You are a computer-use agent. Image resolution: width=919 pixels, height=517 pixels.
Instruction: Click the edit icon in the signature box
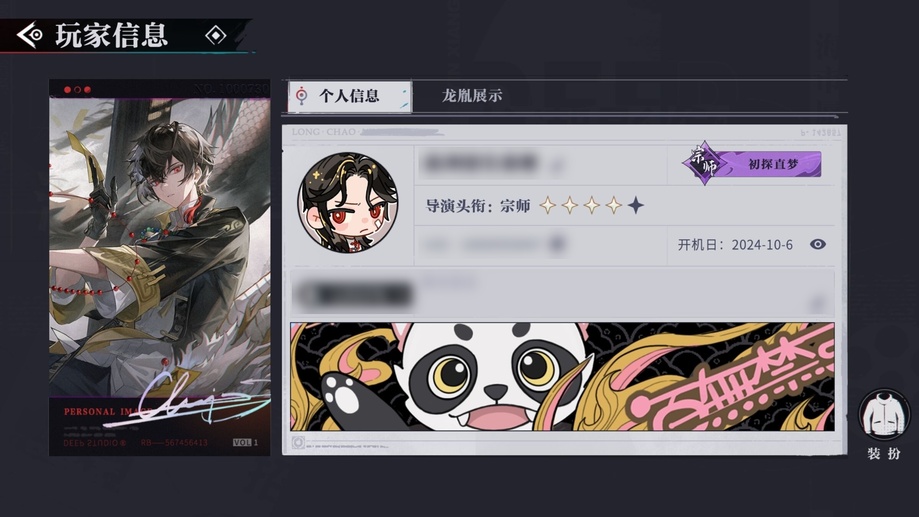pyautogui.click(x=816, y=304)
